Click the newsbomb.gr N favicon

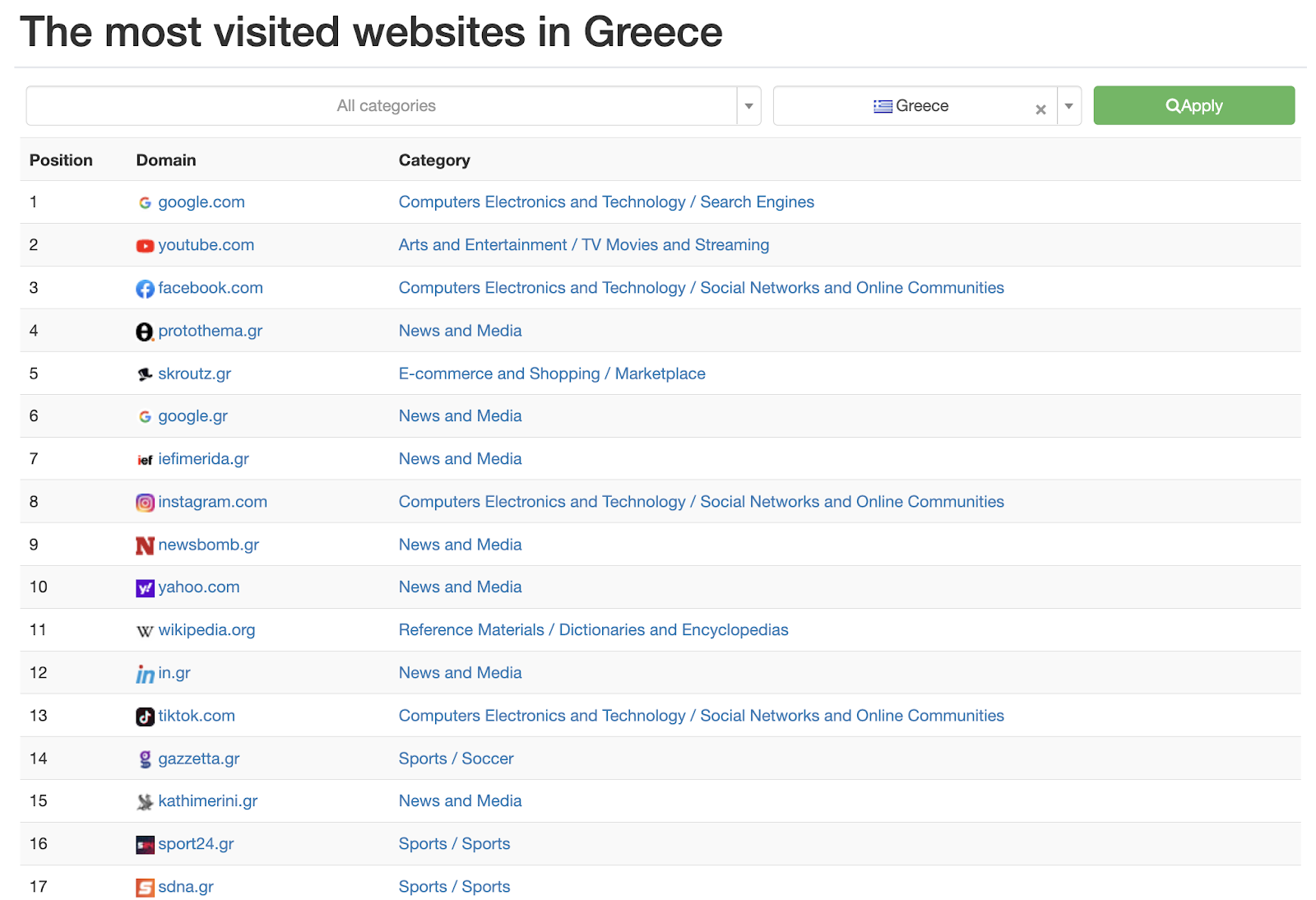coord(145,545)
